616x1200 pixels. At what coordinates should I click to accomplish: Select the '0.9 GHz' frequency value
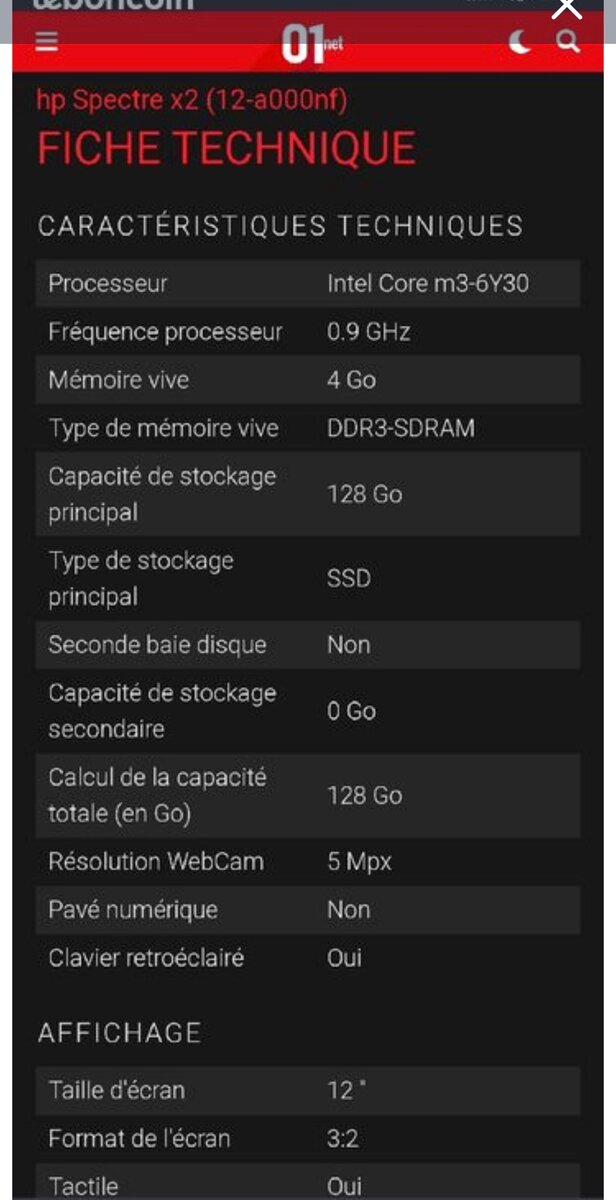click(x=371, y=331)
